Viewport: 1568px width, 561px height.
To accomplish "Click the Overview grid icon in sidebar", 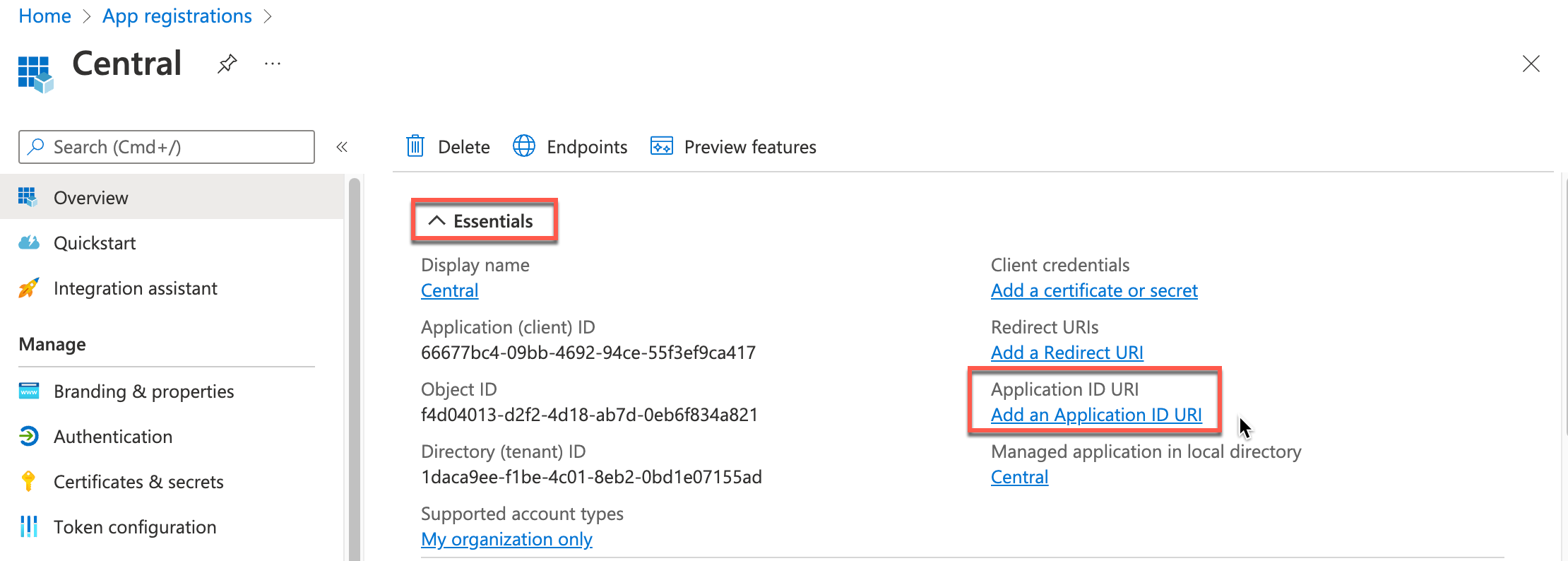I will tap(28, 197).
